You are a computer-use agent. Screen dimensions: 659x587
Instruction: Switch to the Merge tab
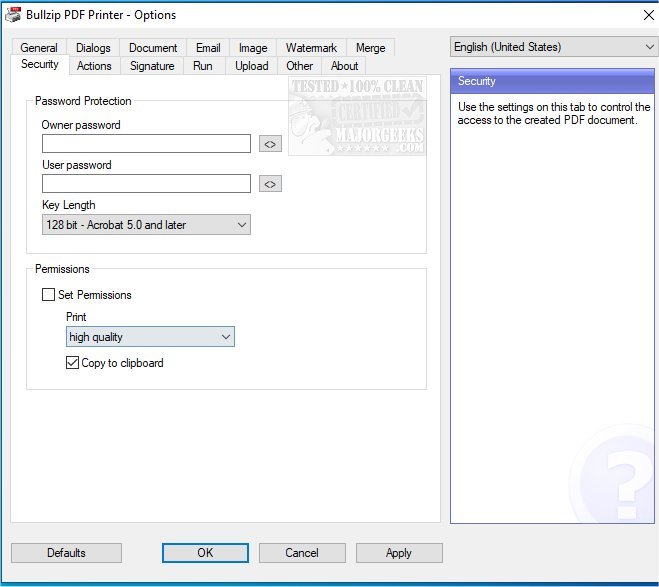coord(370,48)
